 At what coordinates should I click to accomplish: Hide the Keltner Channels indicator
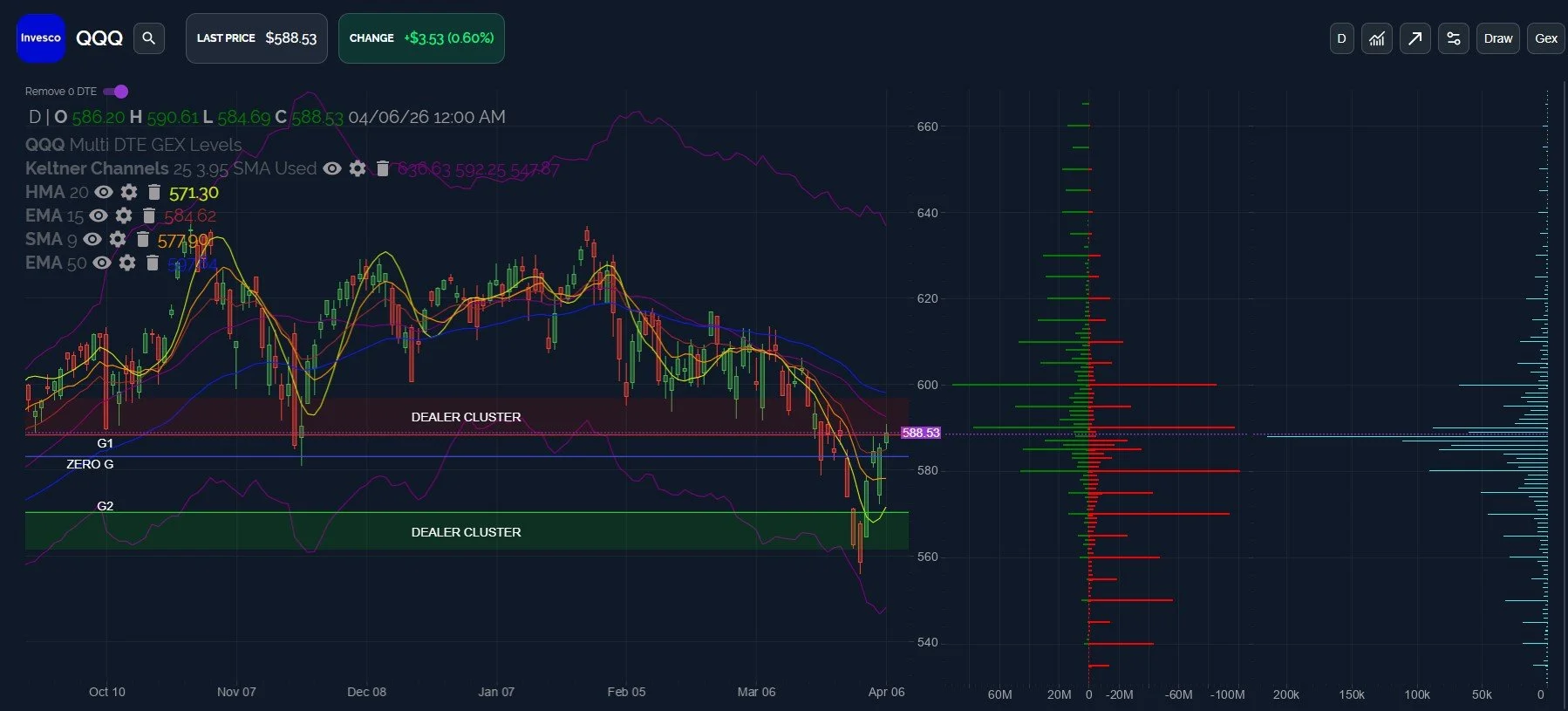coord(332,168)
